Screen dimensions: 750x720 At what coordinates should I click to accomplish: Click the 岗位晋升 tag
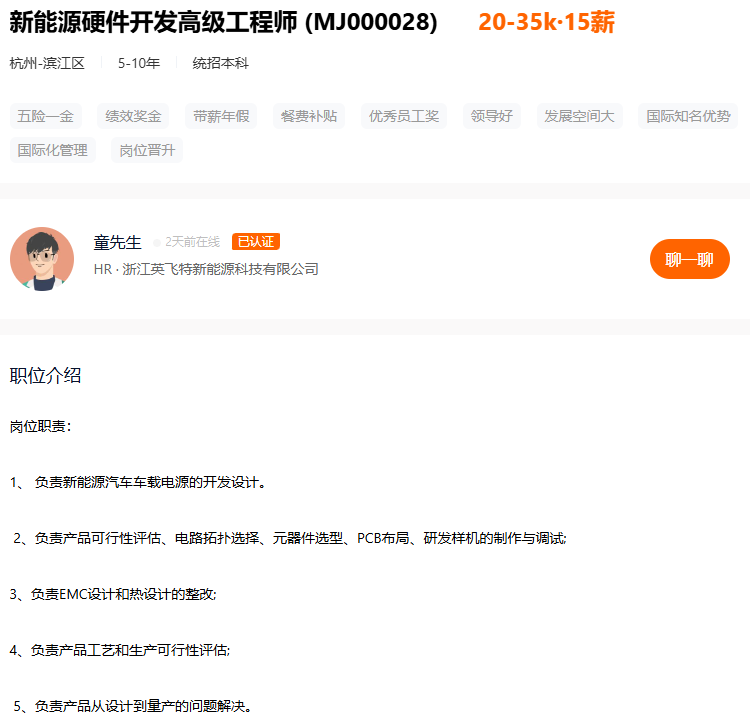[147, 150]
